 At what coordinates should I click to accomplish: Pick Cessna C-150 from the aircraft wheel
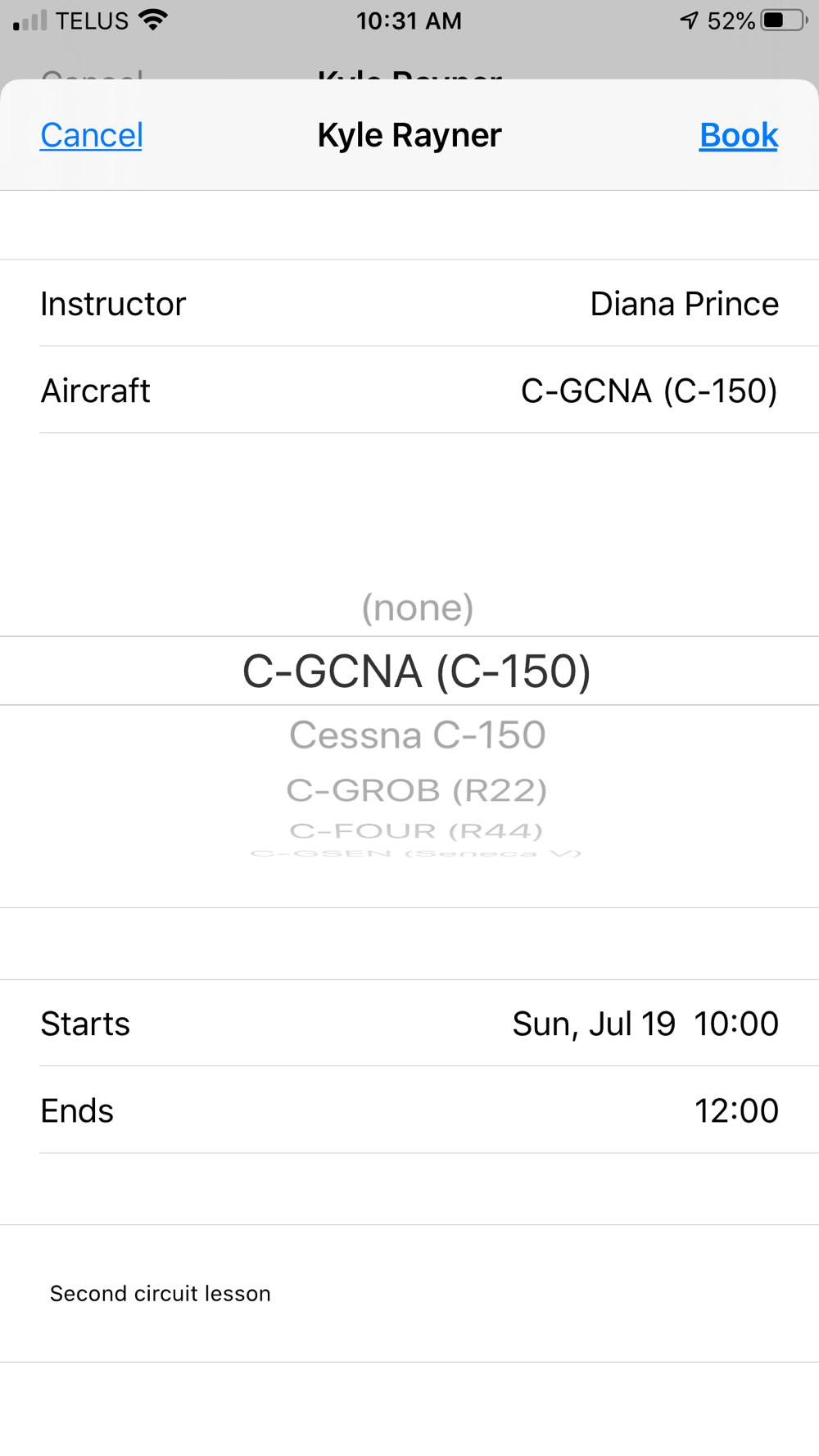417,735
